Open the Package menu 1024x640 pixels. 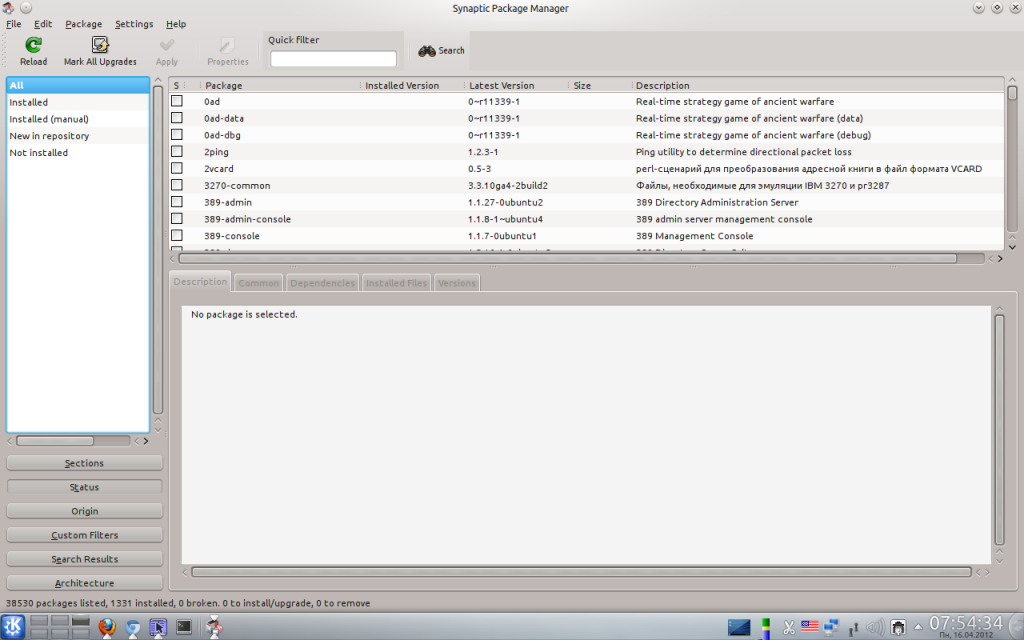(x=84, y=24)
